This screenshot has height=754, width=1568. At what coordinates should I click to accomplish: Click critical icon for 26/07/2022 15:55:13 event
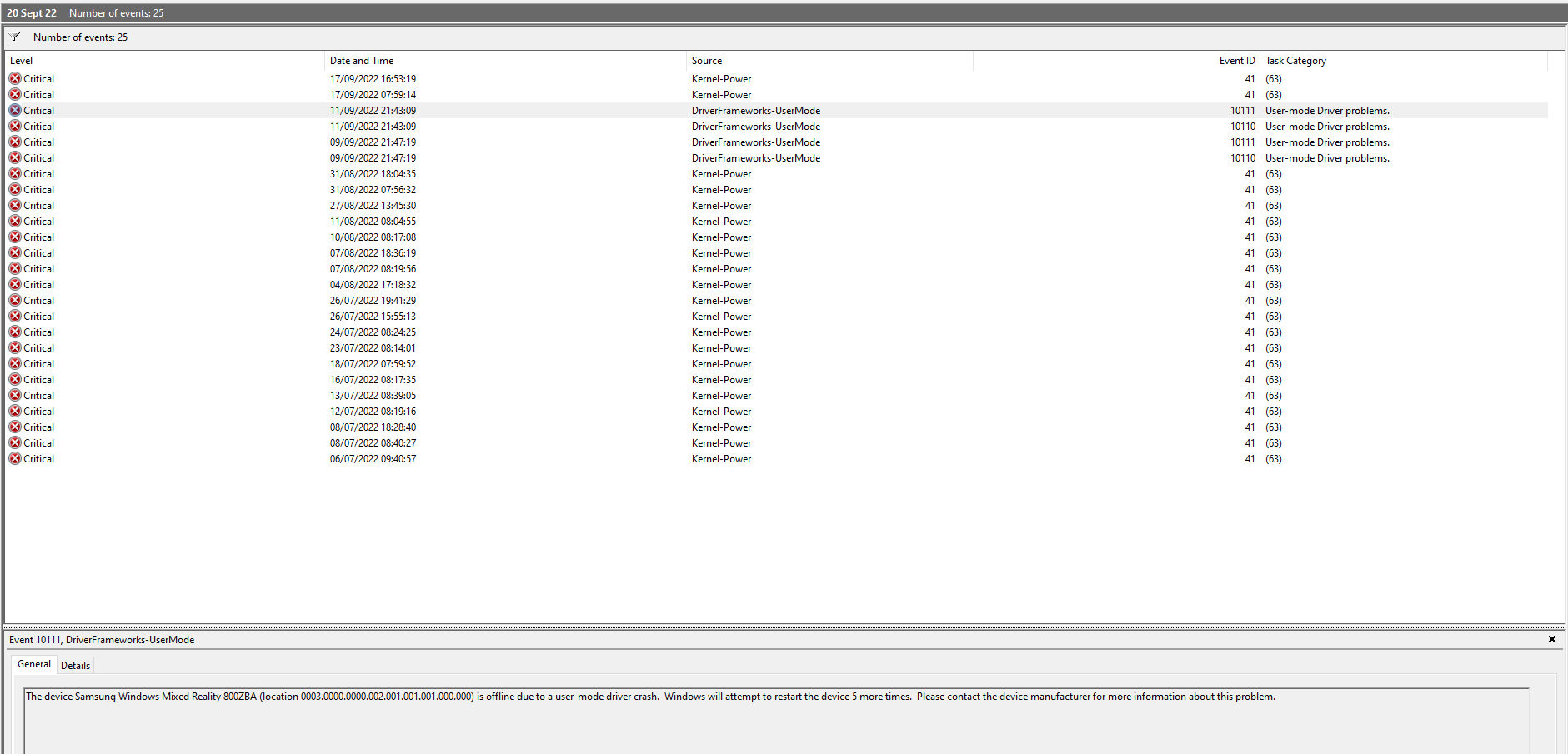[15, 316]
